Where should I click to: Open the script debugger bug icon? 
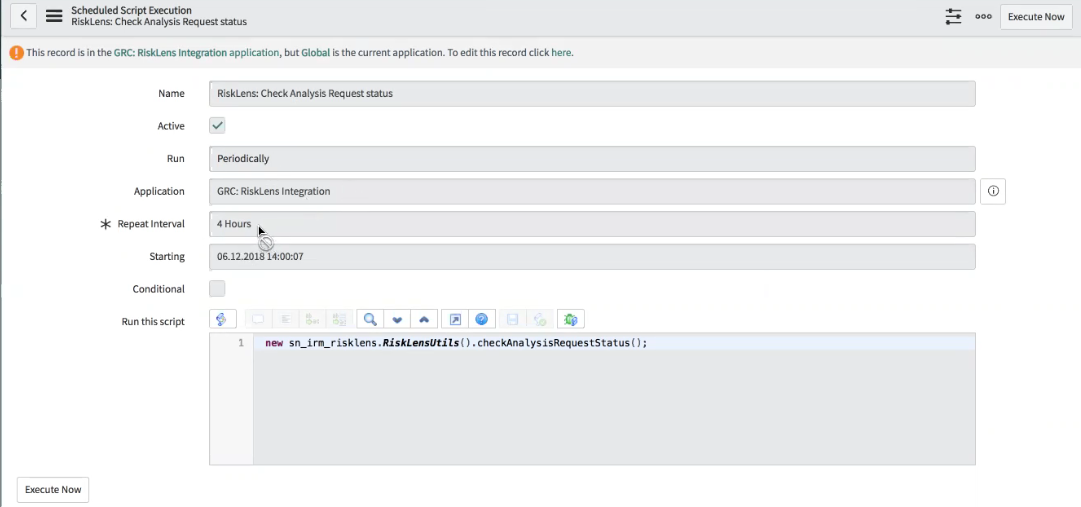(x=571, y=319)
